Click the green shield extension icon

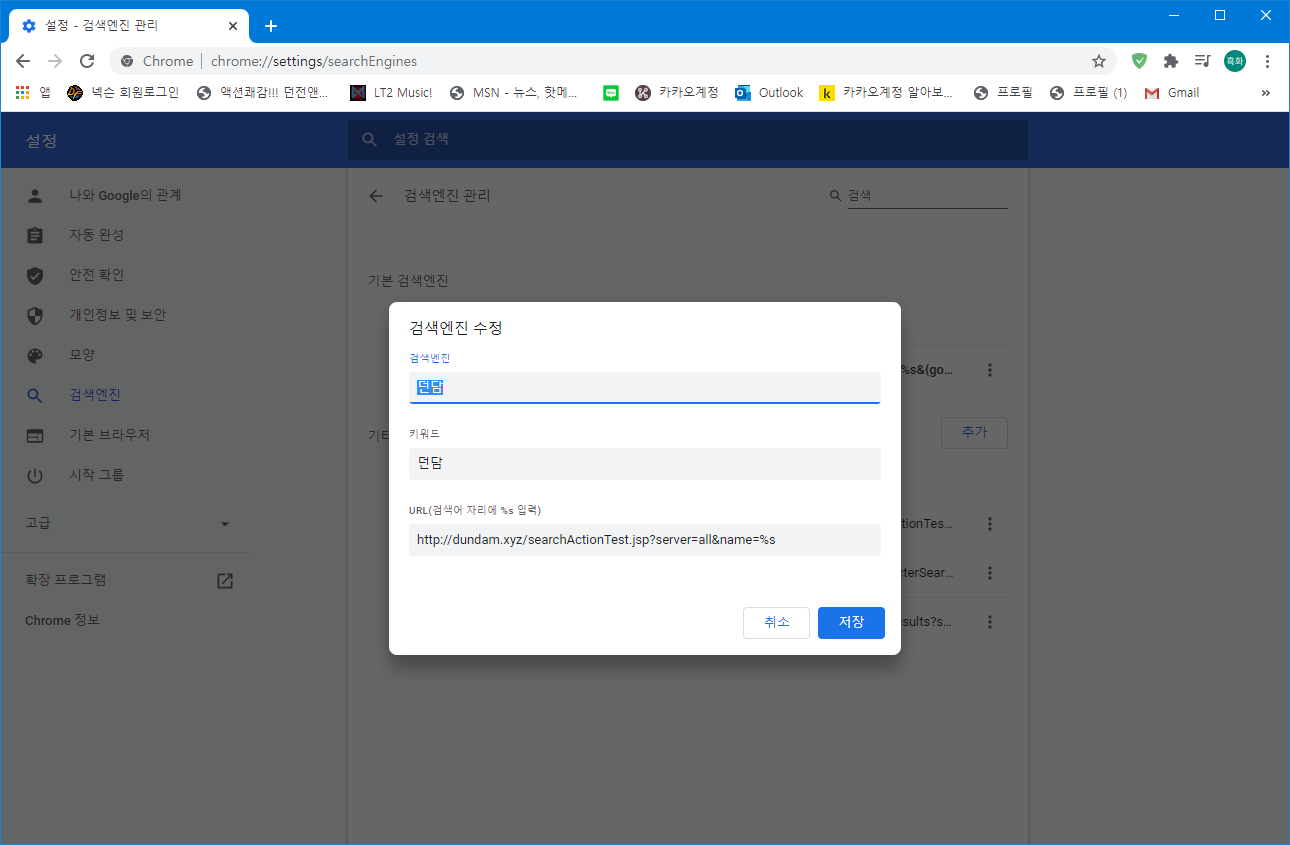click(x=1139, y=61)
